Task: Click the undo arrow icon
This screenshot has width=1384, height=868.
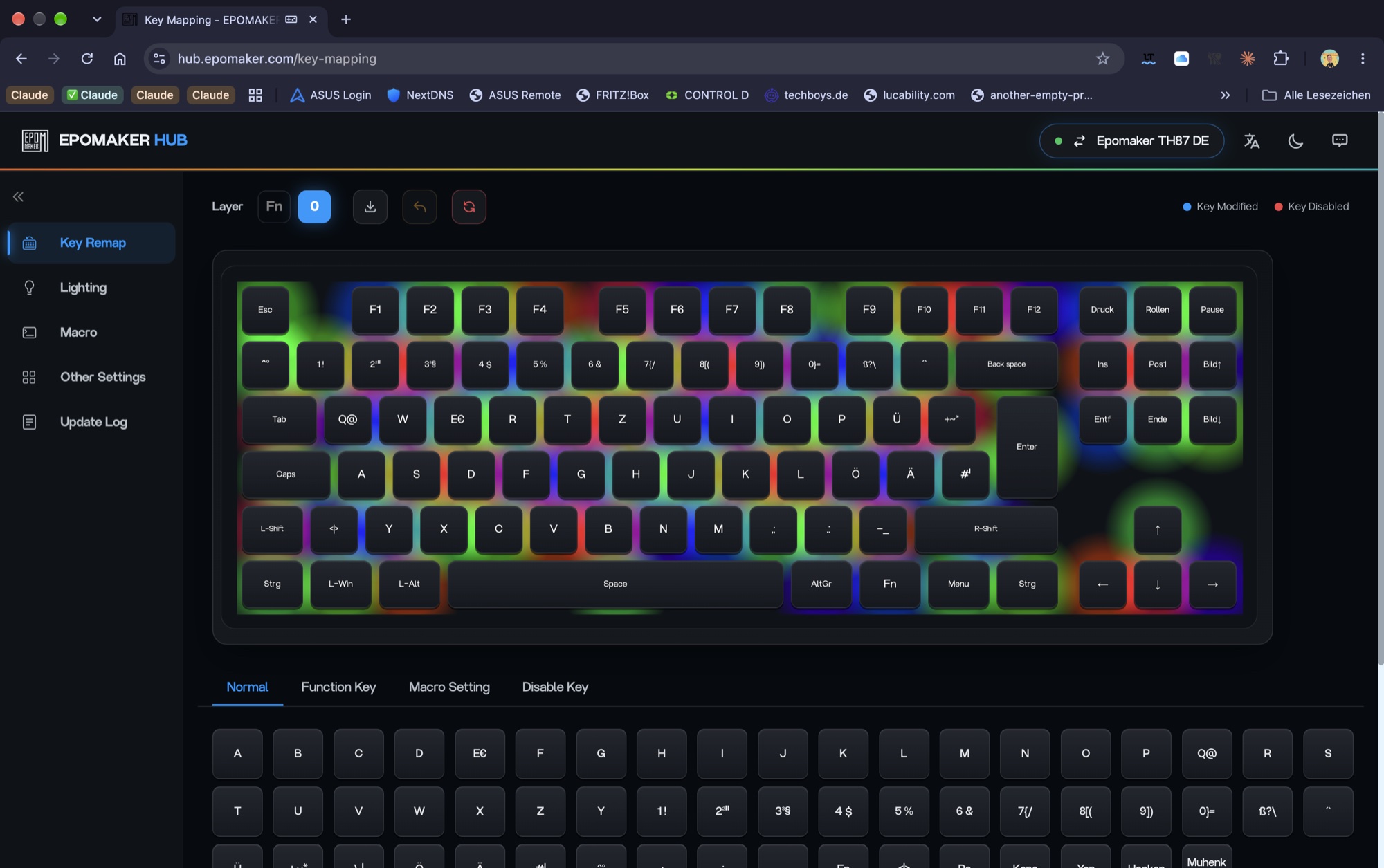Action: tap(419, 207)
